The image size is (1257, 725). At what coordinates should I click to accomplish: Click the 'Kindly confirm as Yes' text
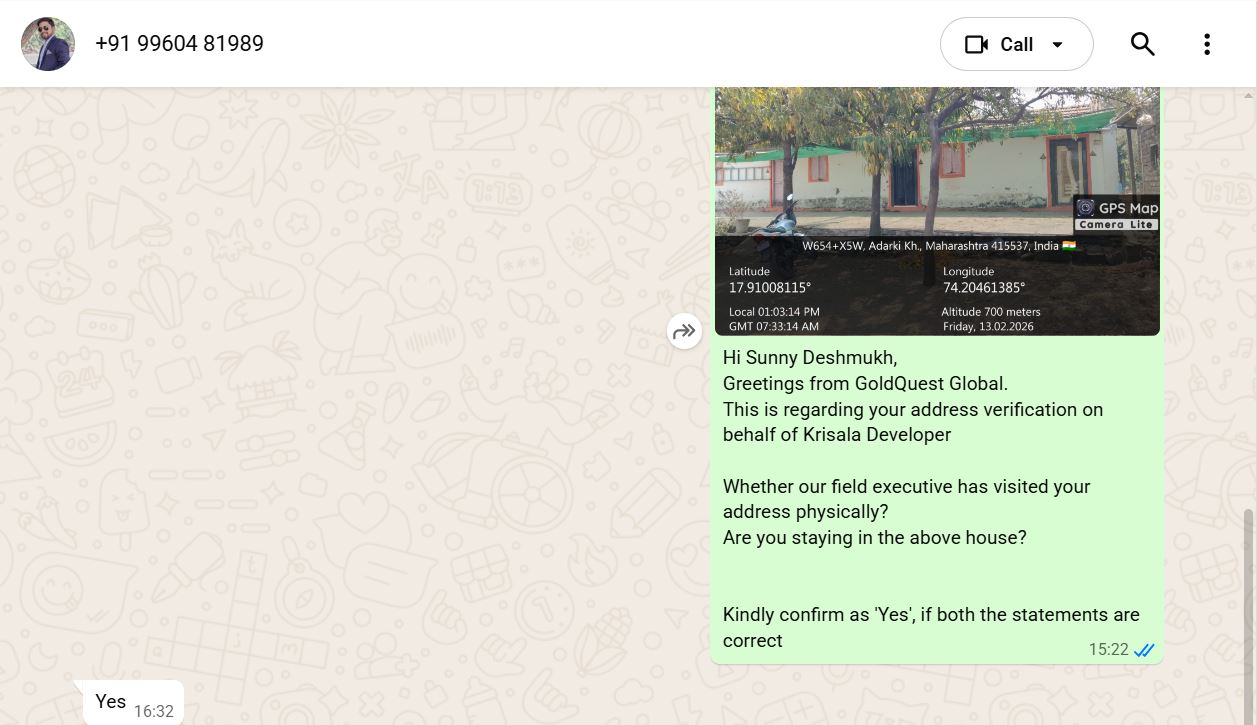(x=930, y=615)
